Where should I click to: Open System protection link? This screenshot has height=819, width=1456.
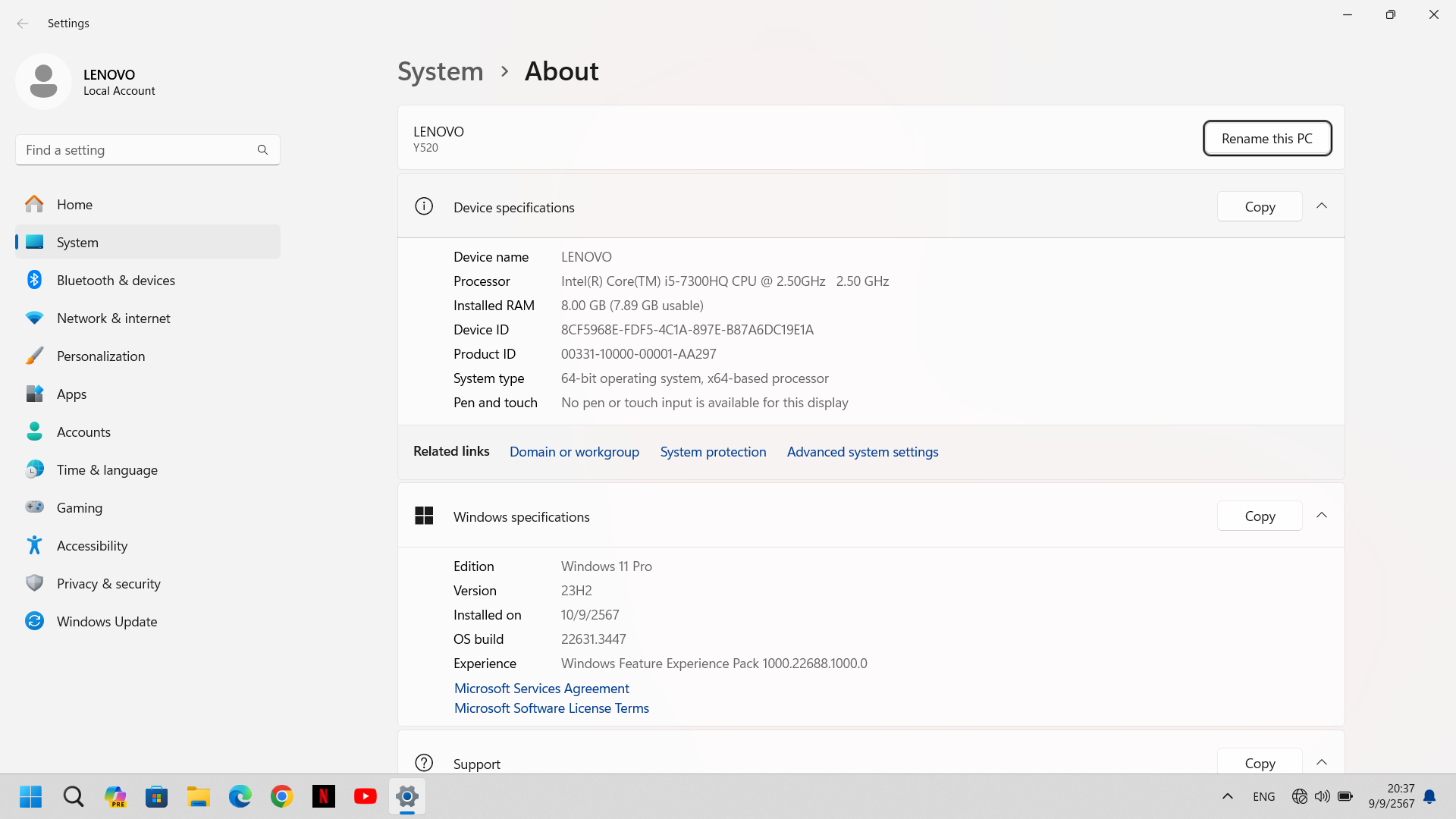713,451
